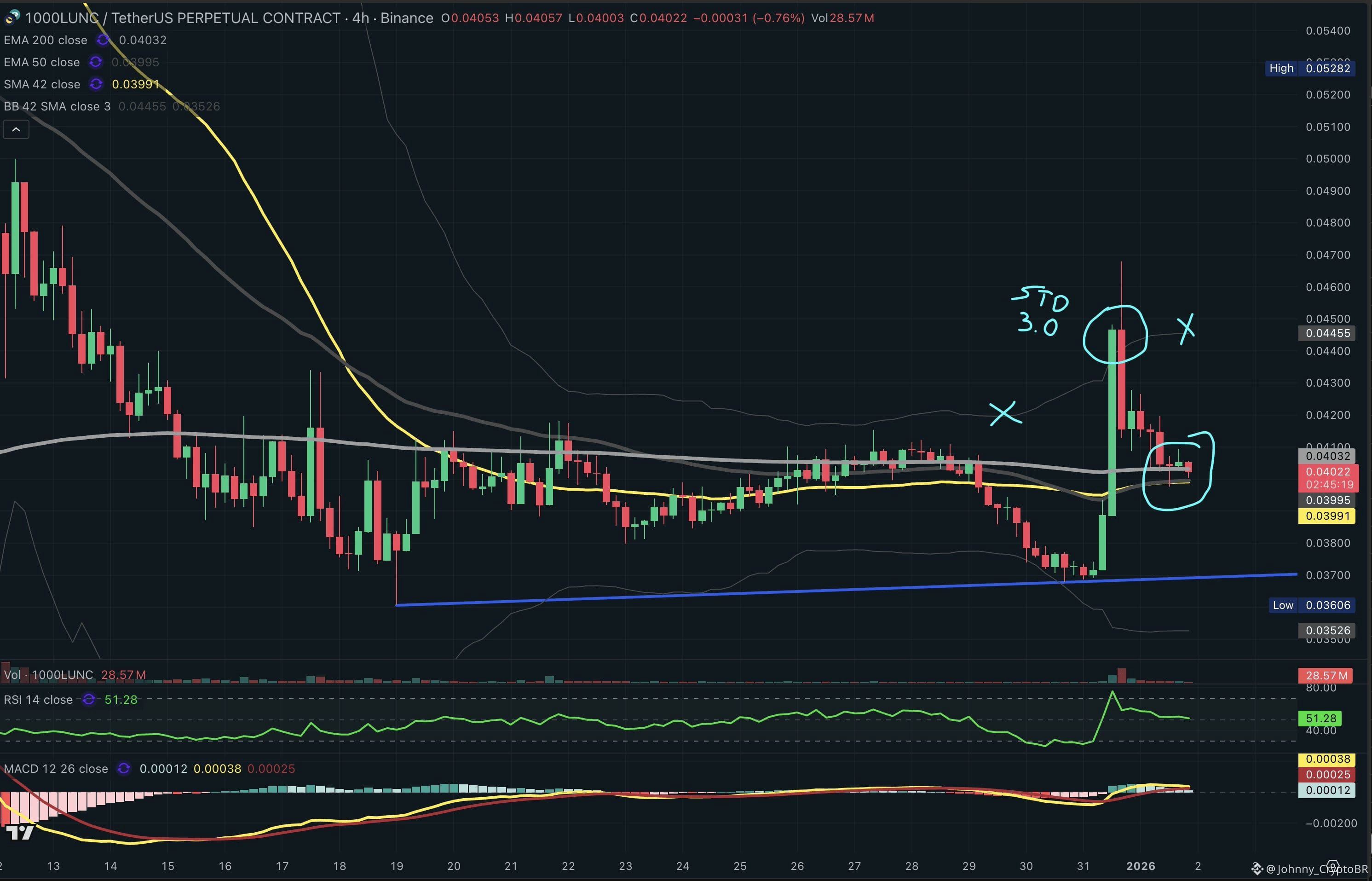Click the RSI 14 indicator status icon
The height and width of the screenshot is (881, 1372).
[89, 699]
